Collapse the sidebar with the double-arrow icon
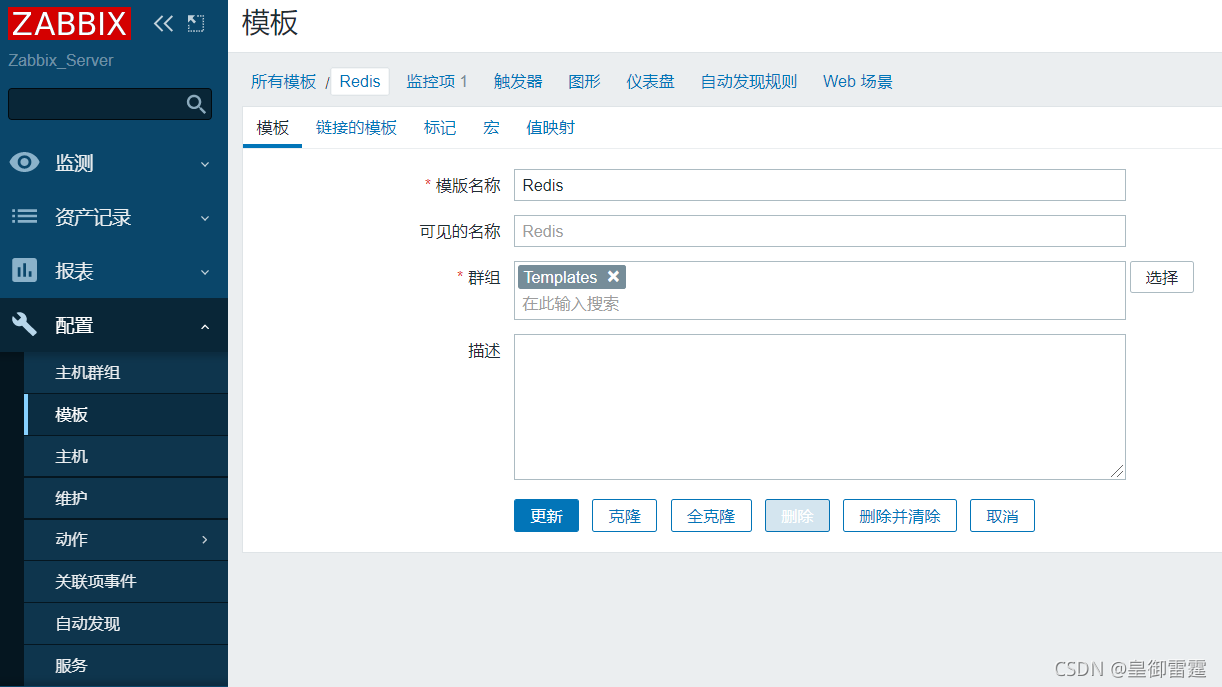The height and width of the screenshot is (687, 1222). [x=162, y=22]
